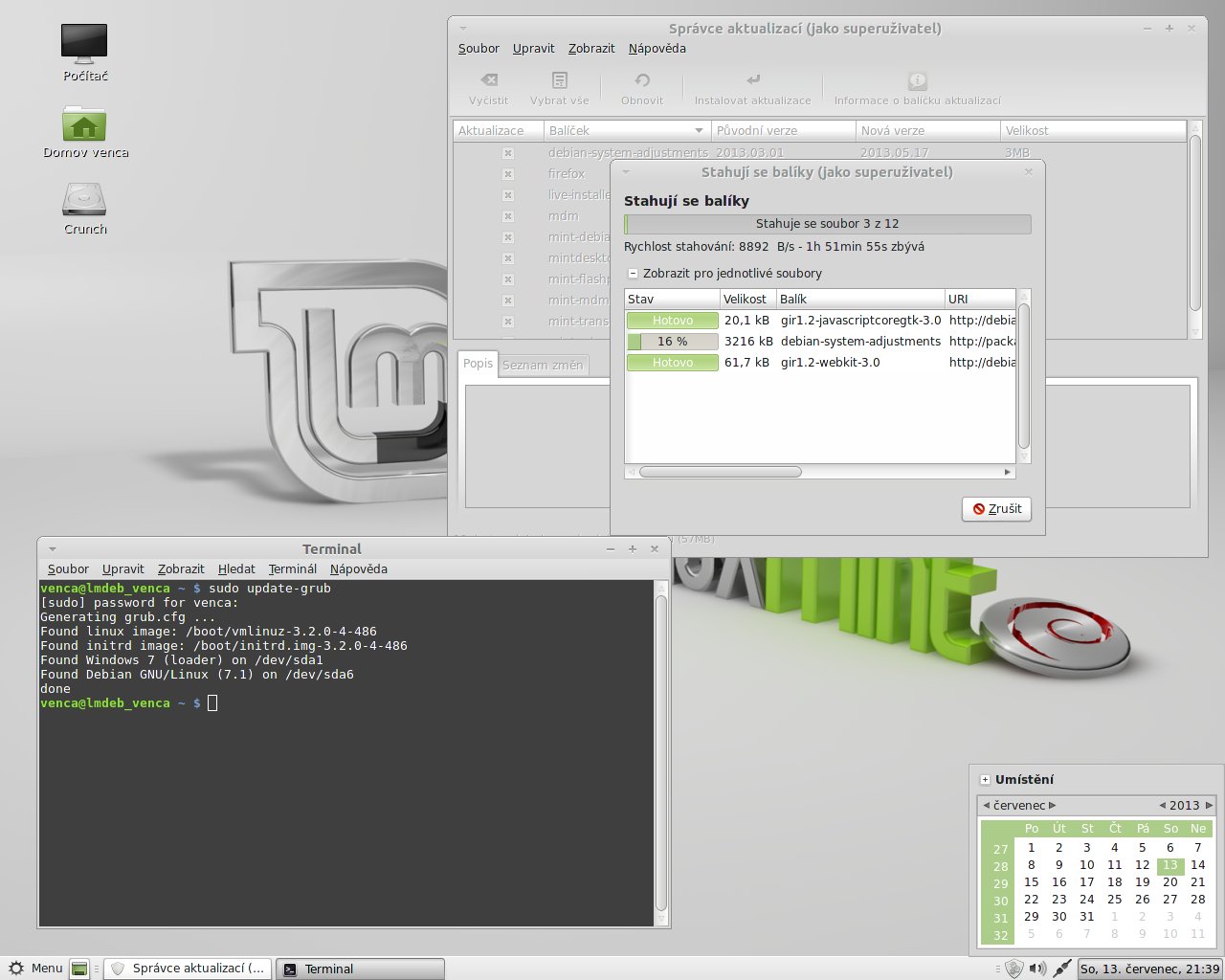Click the update manager shield tray icon

tap(1014, 969)
